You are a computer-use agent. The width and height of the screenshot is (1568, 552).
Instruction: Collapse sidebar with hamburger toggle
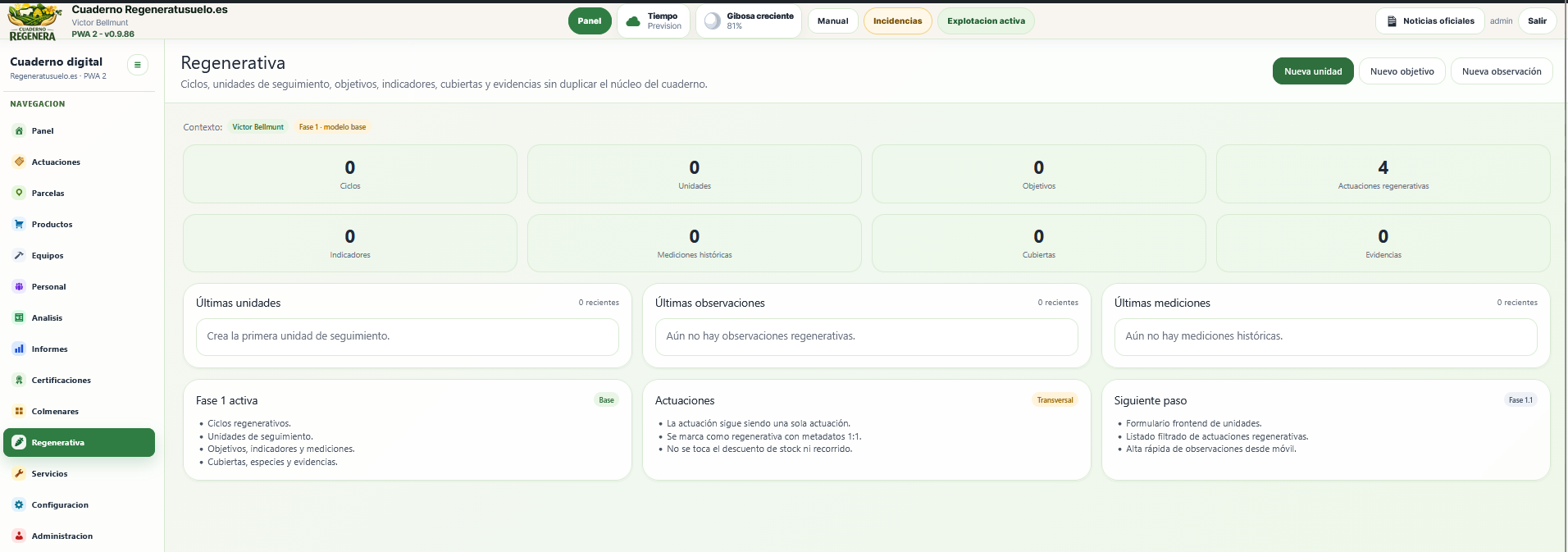pos(138,65)
